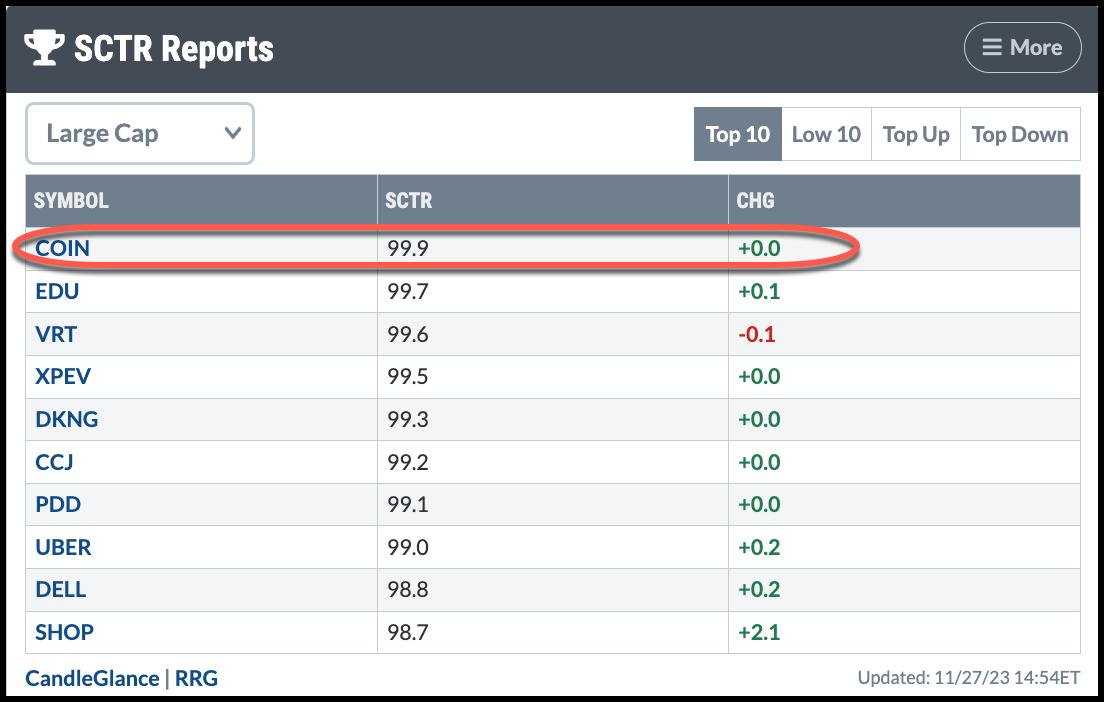
Task: Select the Low 10 tab
Action: click(x=826, y=134)
